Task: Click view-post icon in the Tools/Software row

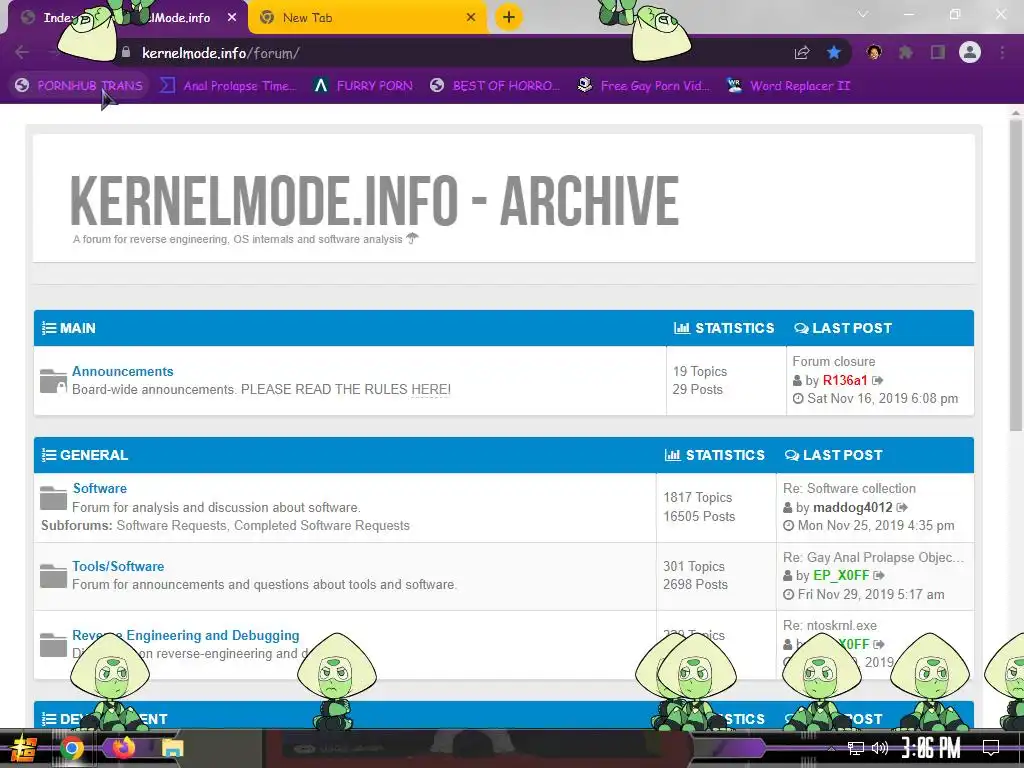Action: (x=879, y=575)
